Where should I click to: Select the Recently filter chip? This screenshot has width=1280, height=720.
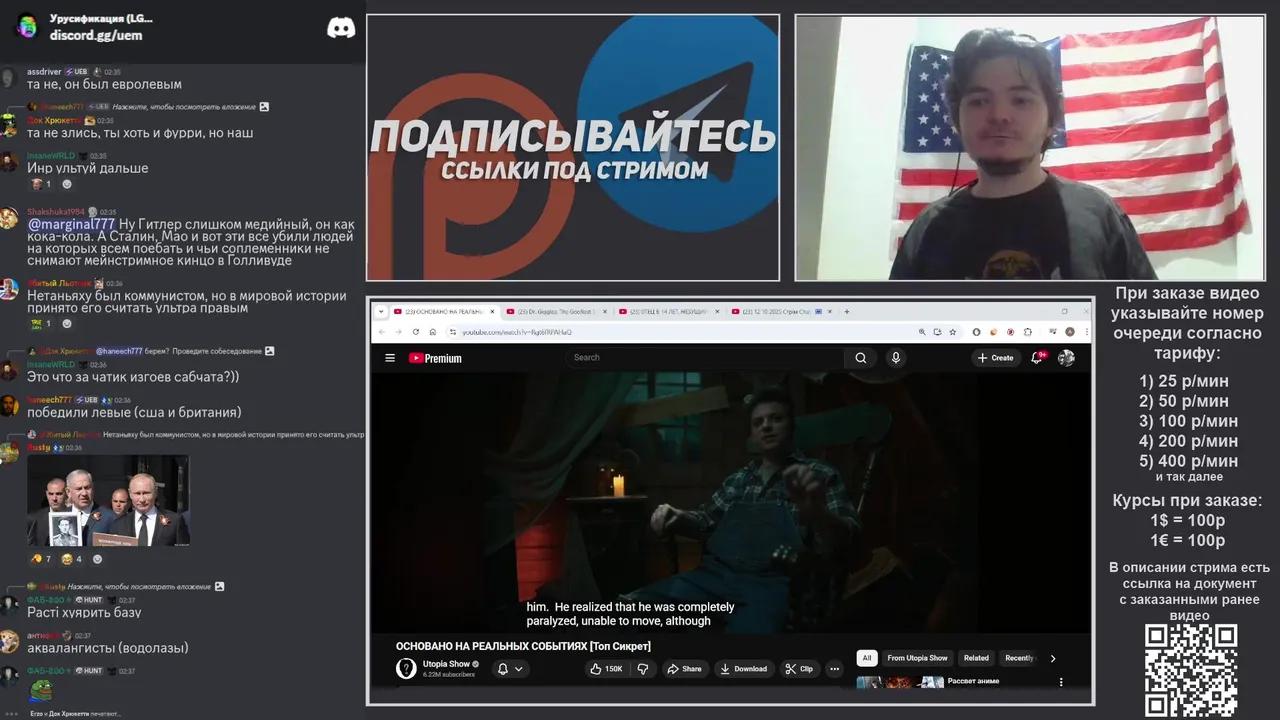click(x=1019, y=658)
